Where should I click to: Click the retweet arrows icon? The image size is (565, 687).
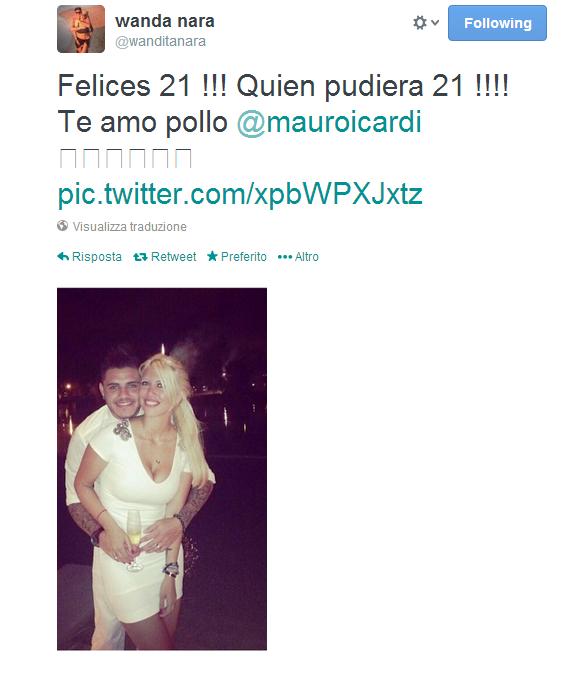(x=140, y=257)
